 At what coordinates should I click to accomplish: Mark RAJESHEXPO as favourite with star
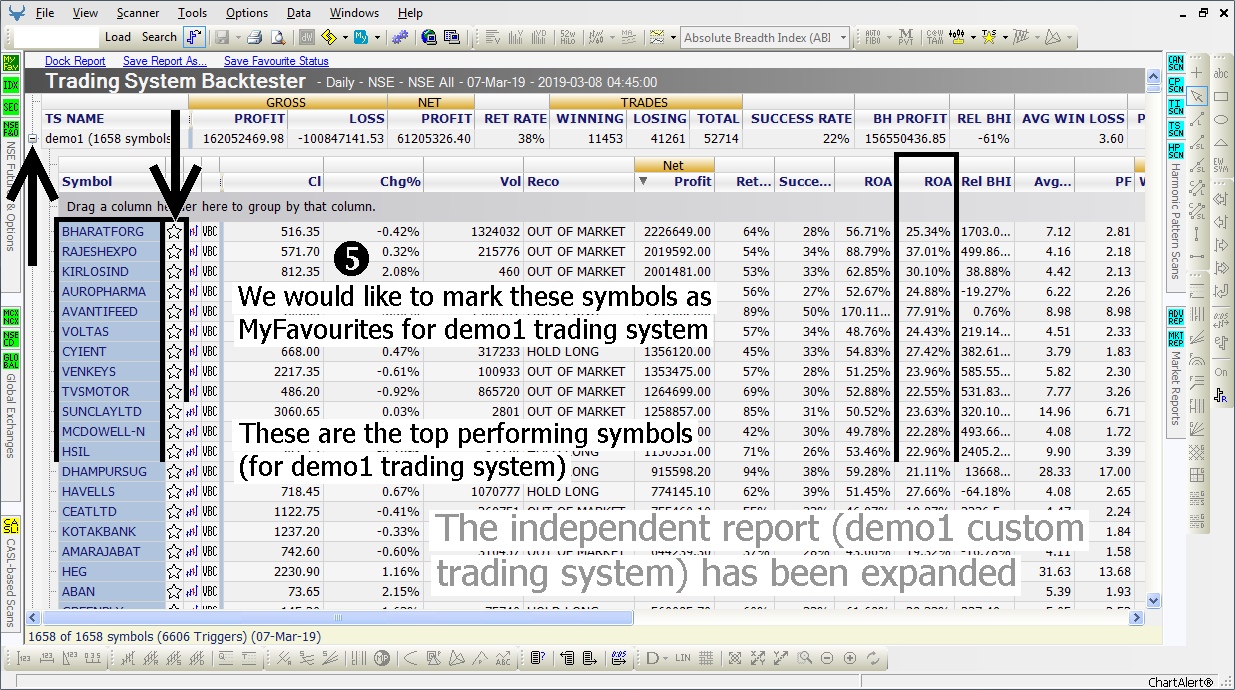click(x=174, y=251)
